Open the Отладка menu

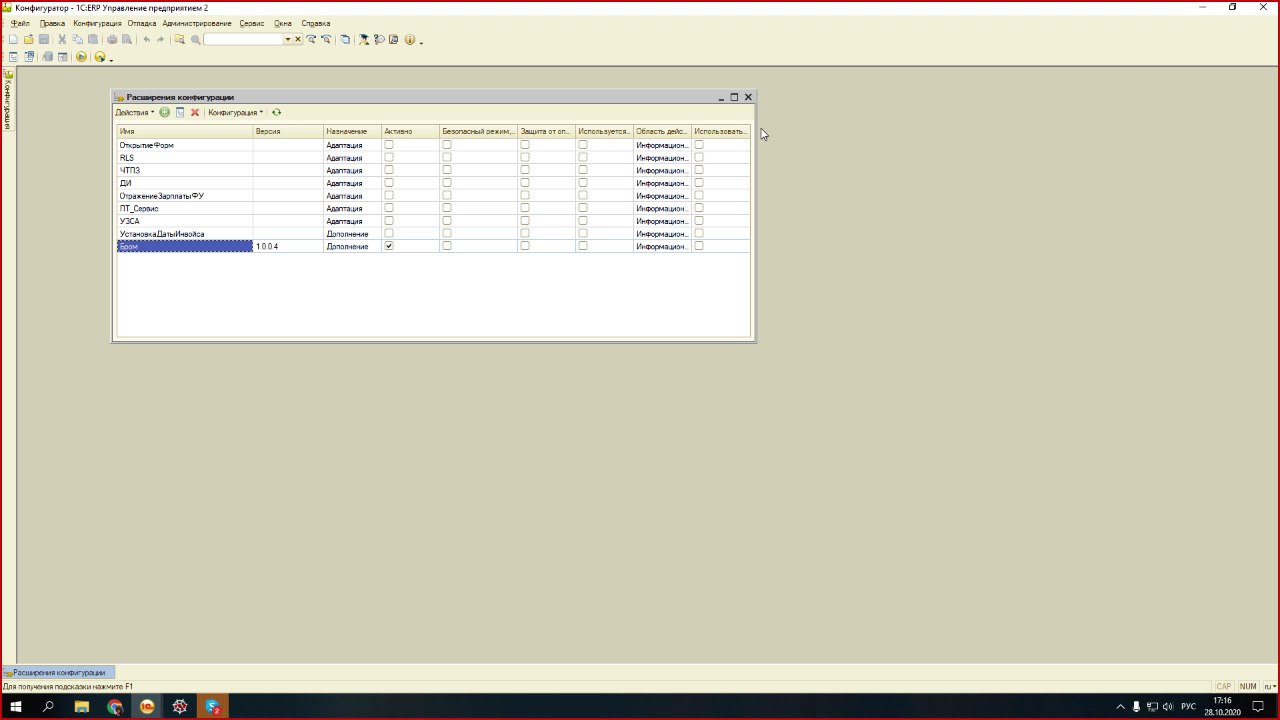click(x=142, y=23)
